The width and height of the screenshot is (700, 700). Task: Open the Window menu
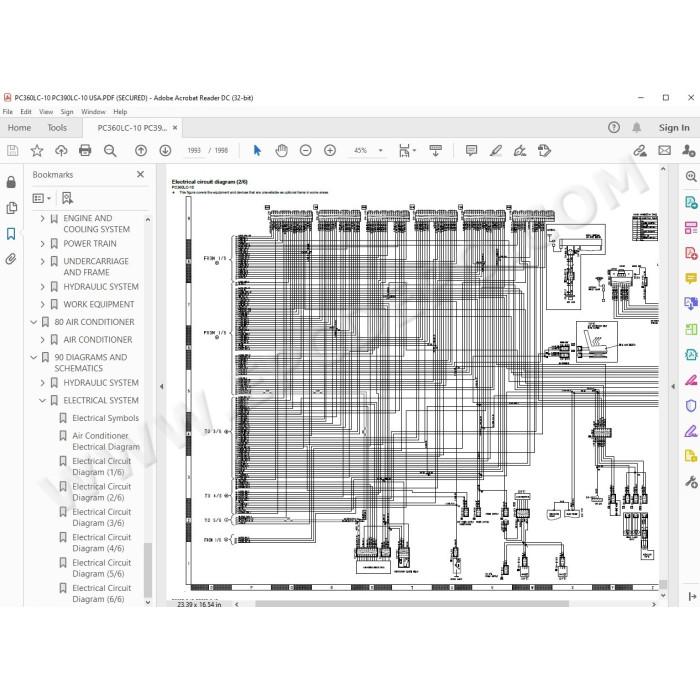(x=93, y=112)
